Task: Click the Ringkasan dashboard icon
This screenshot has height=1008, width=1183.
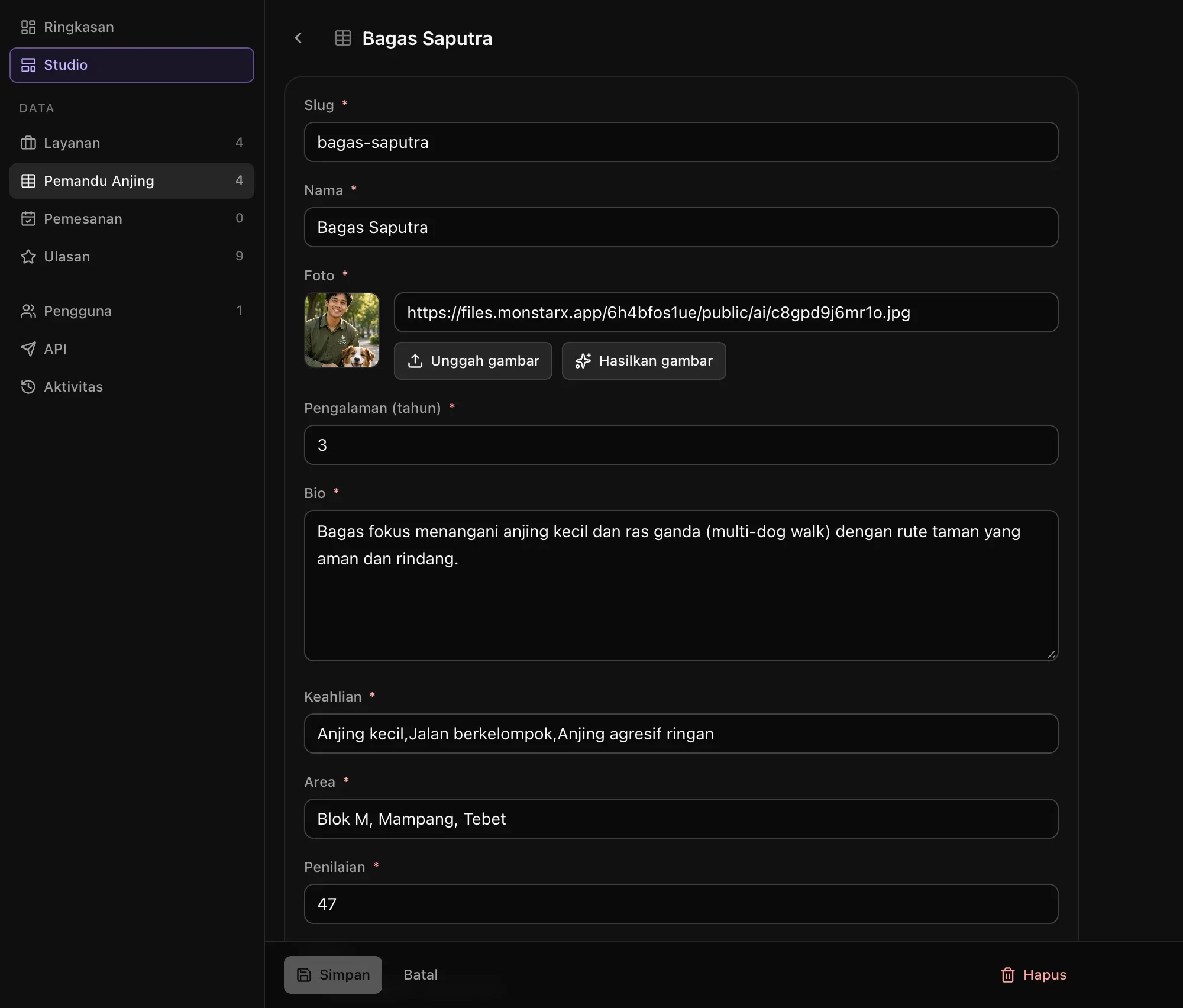Action: pos(28,27)
